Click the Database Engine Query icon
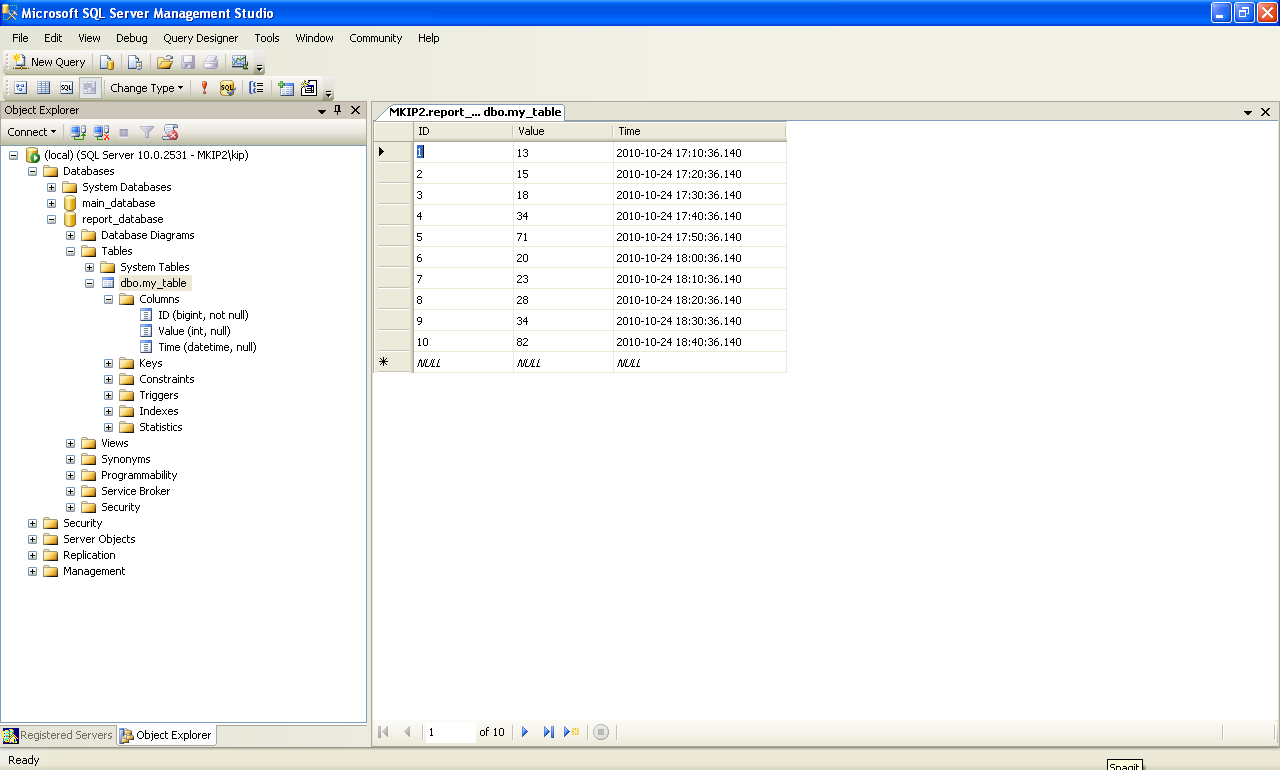1280x770 pixels. coord(107,62)
